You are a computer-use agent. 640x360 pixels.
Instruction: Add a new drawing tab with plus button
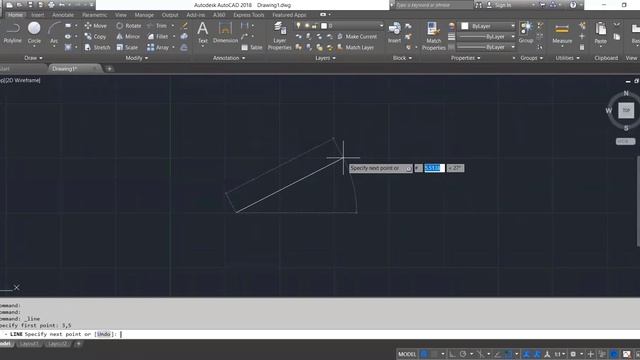[109, 69]
